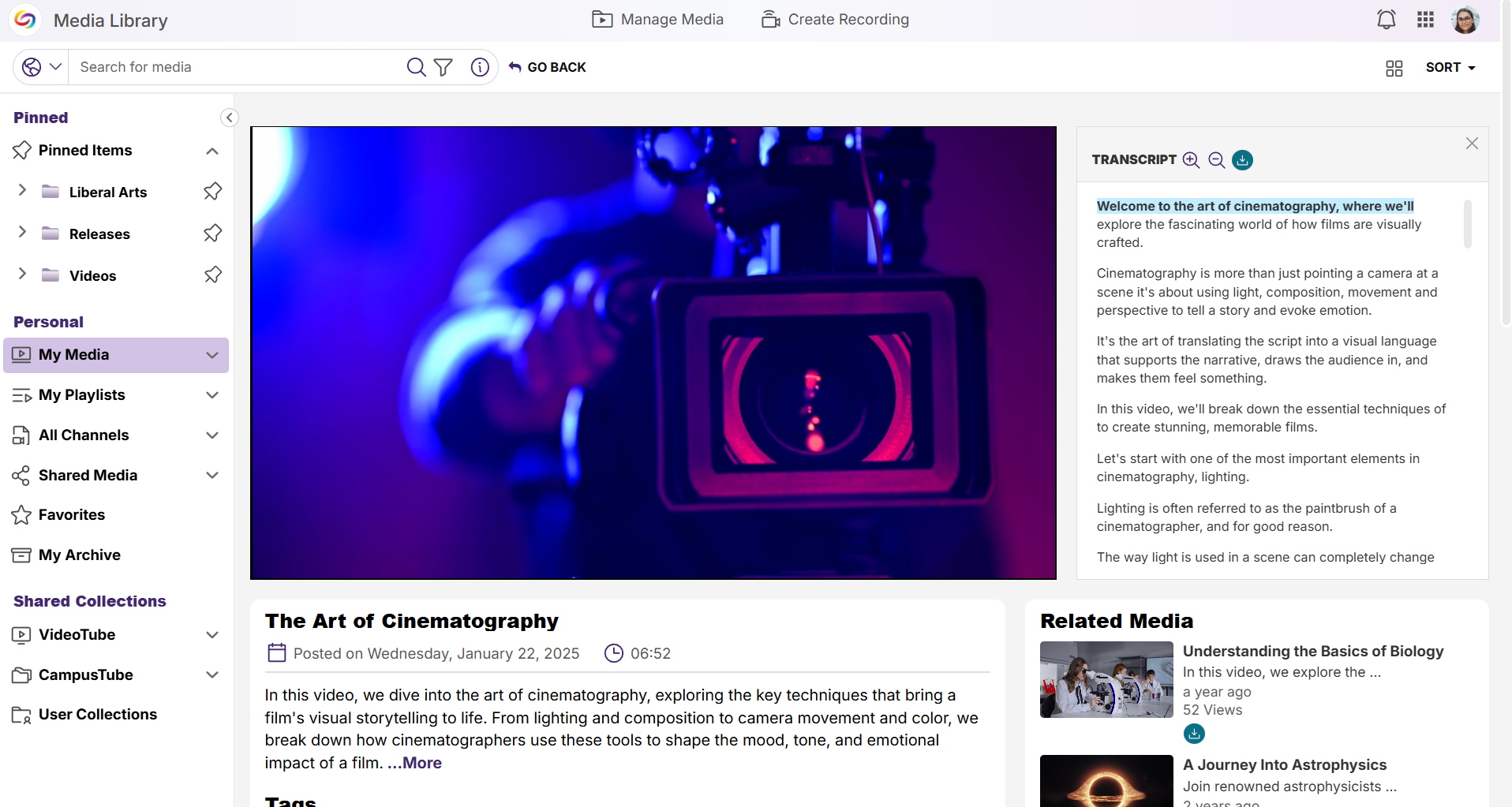The height and width of the screenshot is (807, 1512).
Task: Click the Search for media field
Action: click(x=237, y=67)
